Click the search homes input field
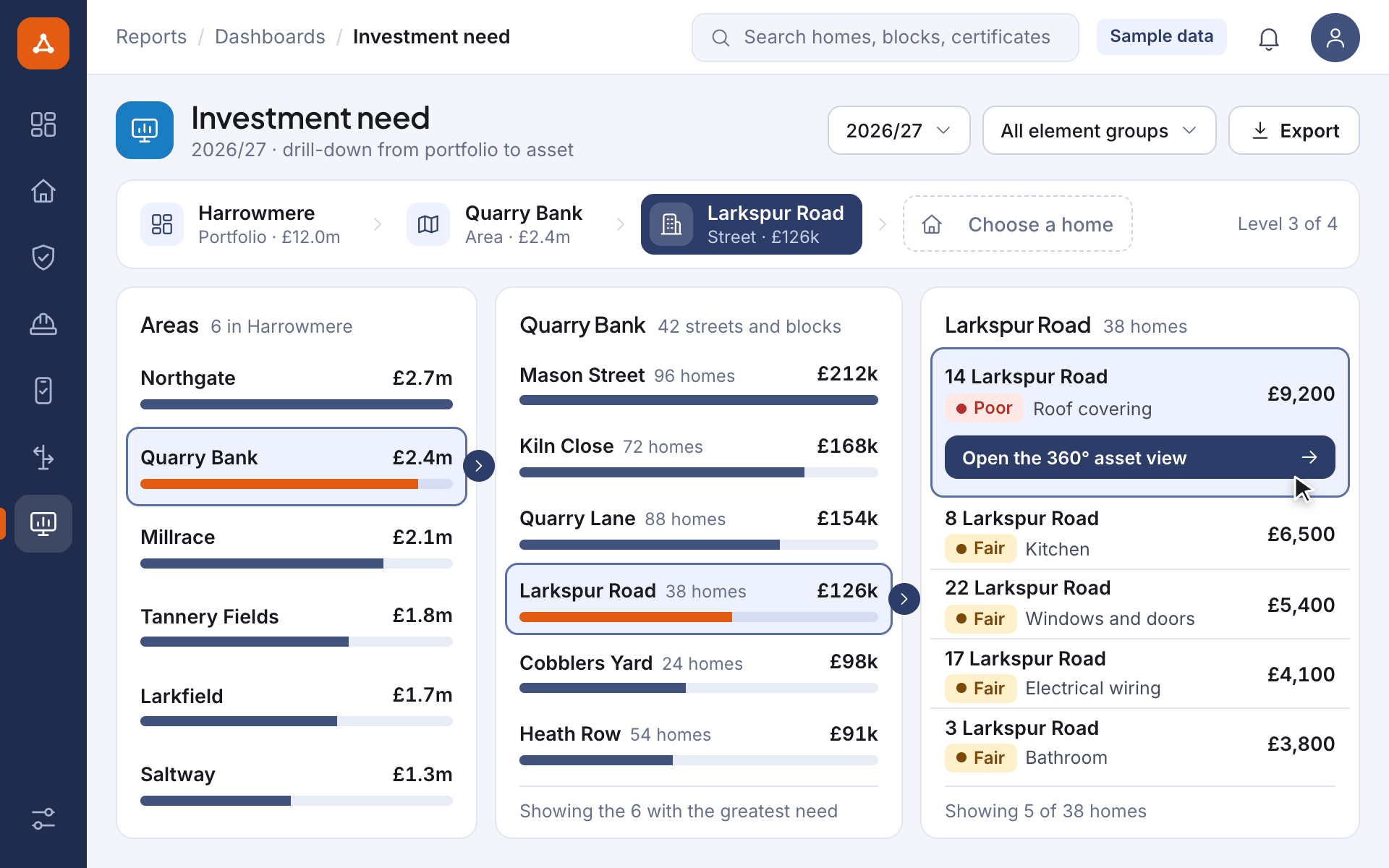Image resolution: width=1389 pixels, height=868 pixels. pyautogui.click(x=885, y=38)
